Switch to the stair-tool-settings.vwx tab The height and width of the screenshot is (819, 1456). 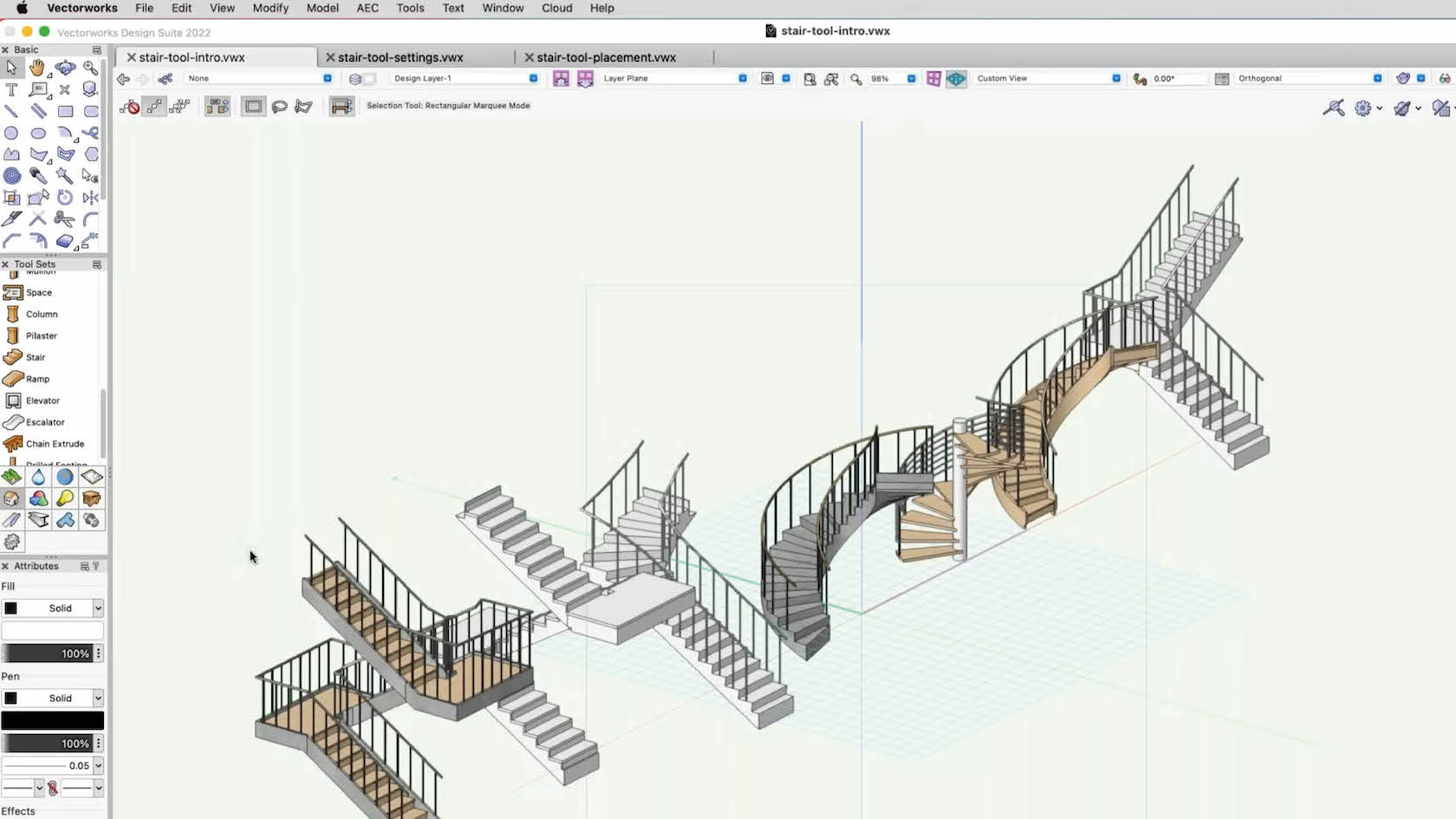click(x=401, y=57)
